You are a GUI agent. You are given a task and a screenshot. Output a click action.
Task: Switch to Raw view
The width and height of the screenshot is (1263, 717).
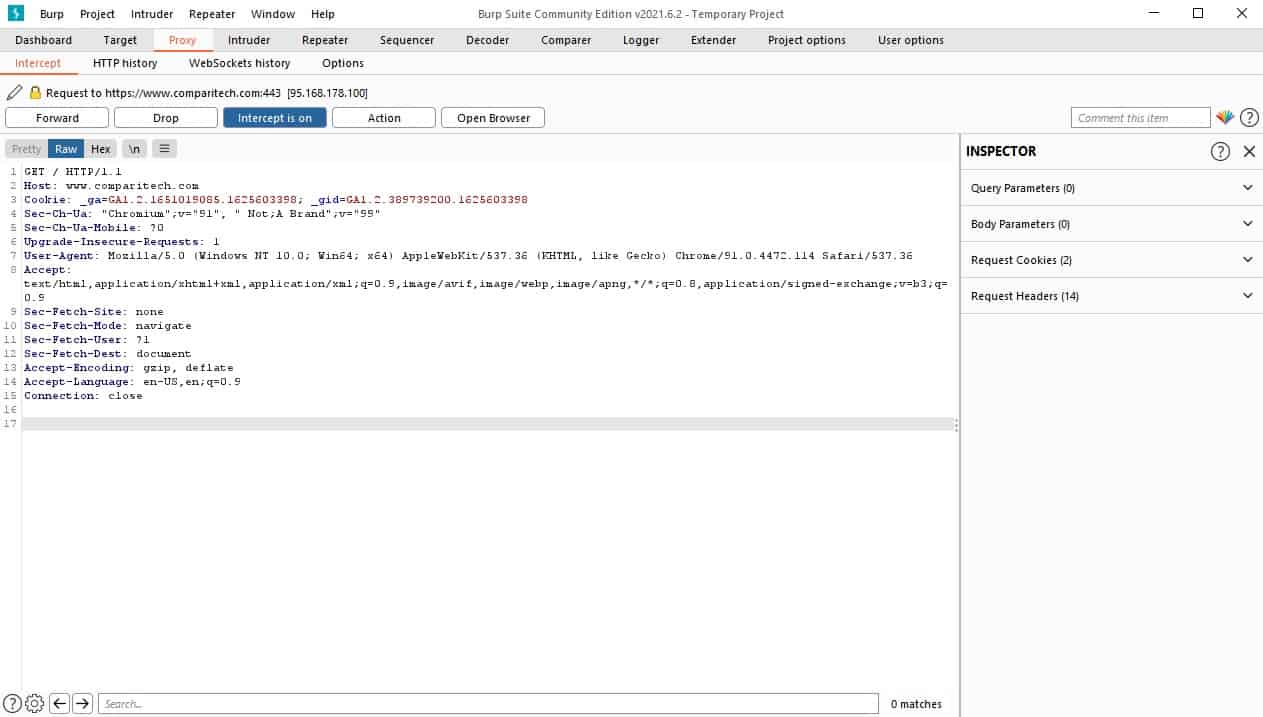tap(66, 149)
